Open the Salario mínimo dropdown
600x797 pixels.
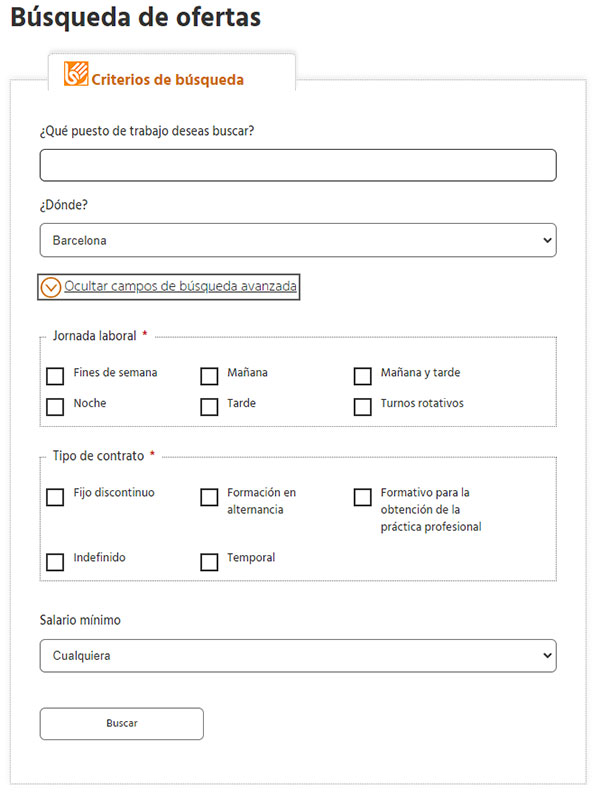pyautogui.click(x=298, y=656)
